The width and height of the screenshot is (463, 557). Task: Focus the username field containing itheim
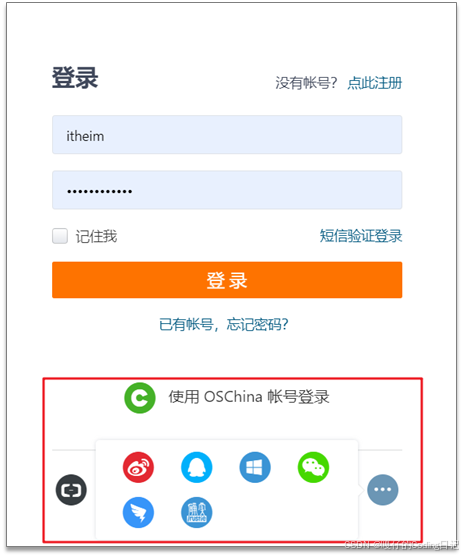click(x=227, y=135)
